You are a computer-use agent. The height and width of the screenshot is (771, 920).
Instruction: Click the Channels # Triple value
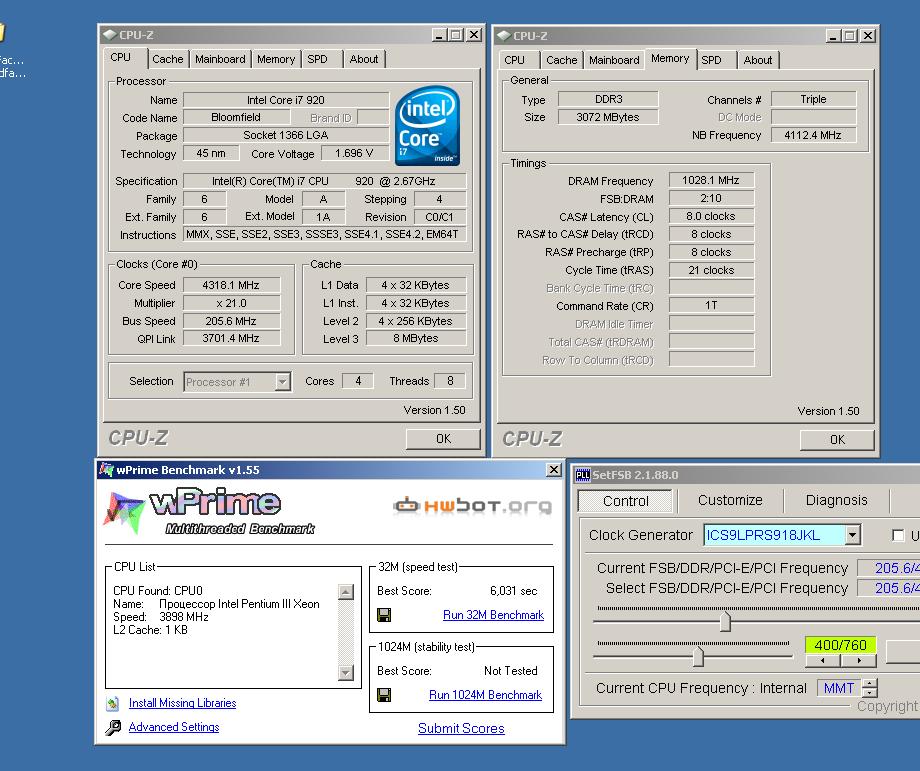tap(813, 99)
